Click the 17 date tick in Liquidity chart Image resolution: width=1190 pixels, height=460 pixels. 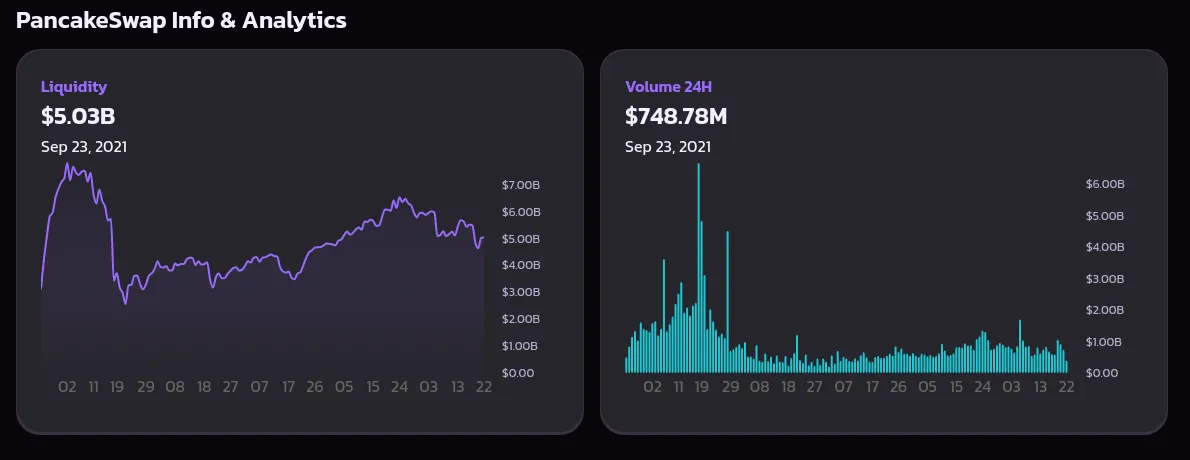click(x=288, y=386)
